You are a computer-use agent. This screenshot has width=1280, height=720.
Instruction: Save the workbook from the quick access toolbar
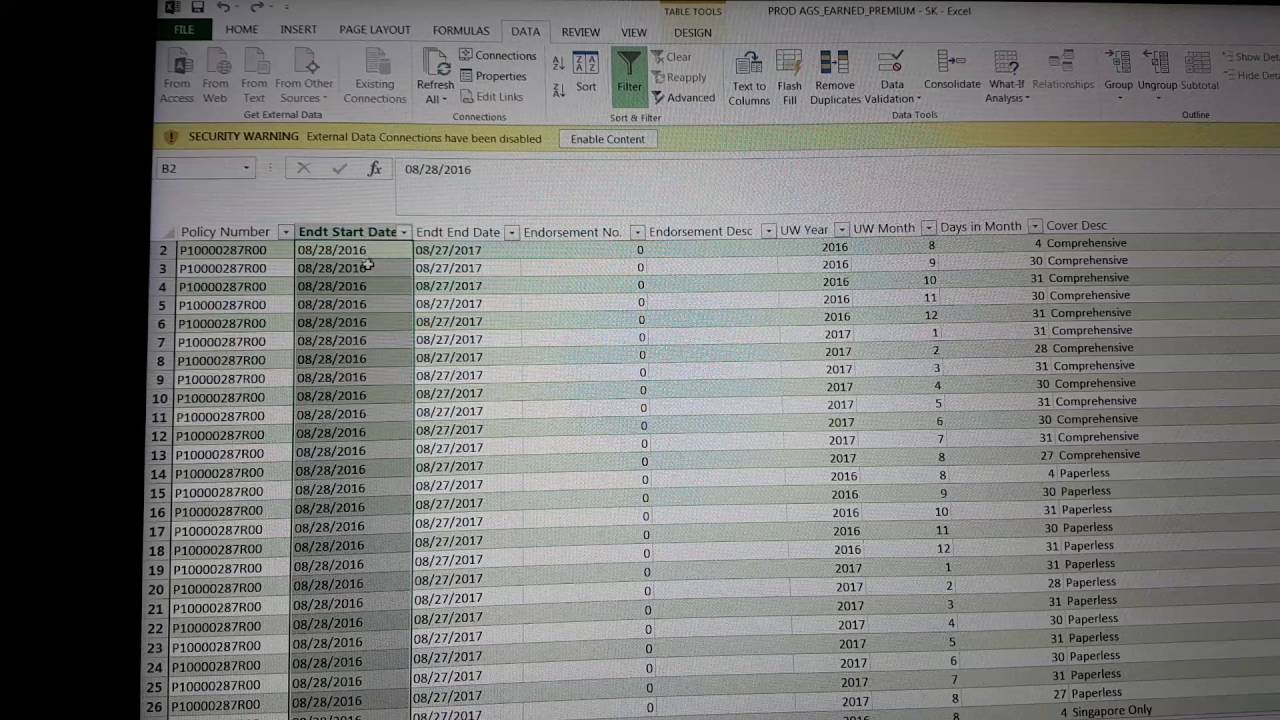pos(197,7)
